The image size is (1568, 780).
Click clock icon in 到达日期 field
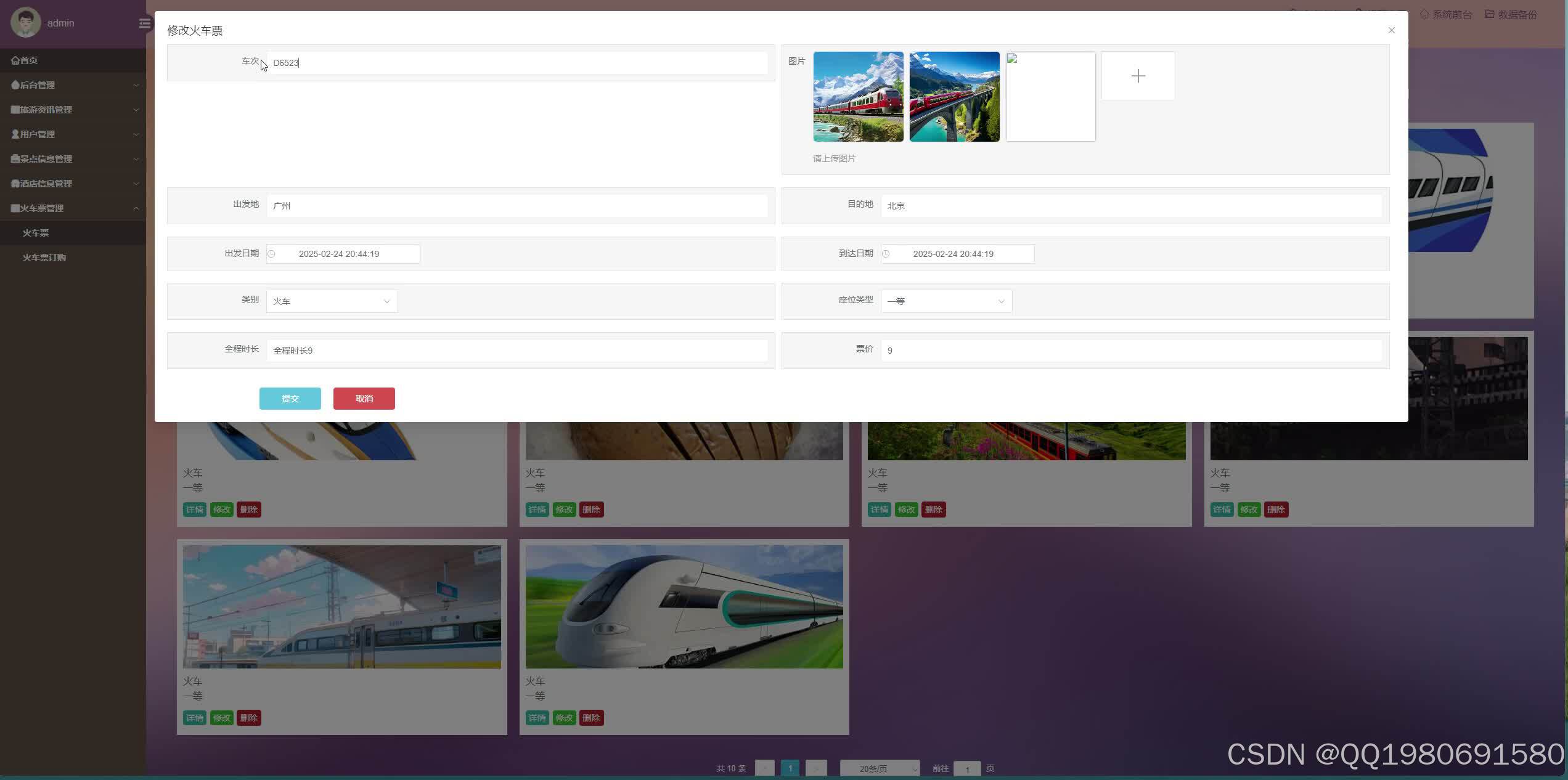tap(886, 254)
